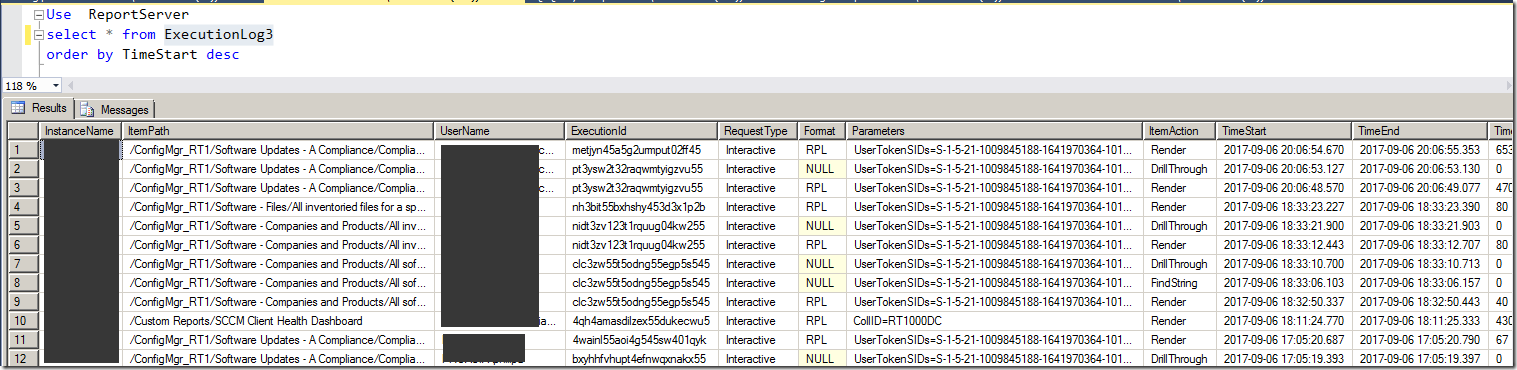Click ExecutionId cell nh3bit55bxhshy453d3x1p2b
The image size is (1517, 370).
coord(642,207)
